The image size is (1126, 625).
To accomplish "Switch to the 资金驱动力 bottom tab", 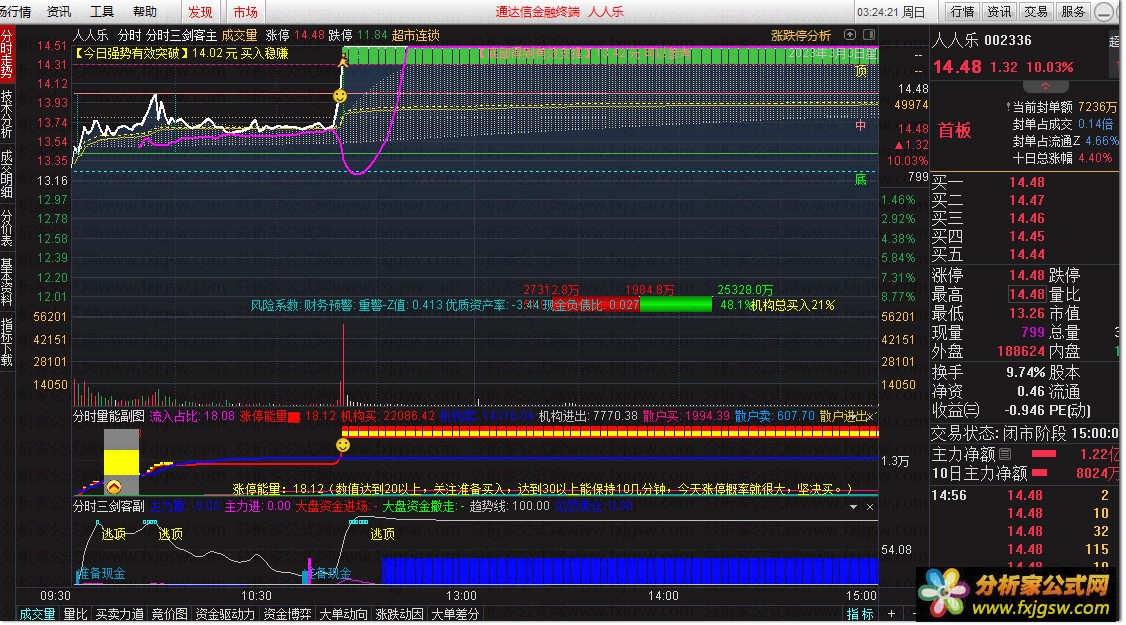I will tap(225, 614).
